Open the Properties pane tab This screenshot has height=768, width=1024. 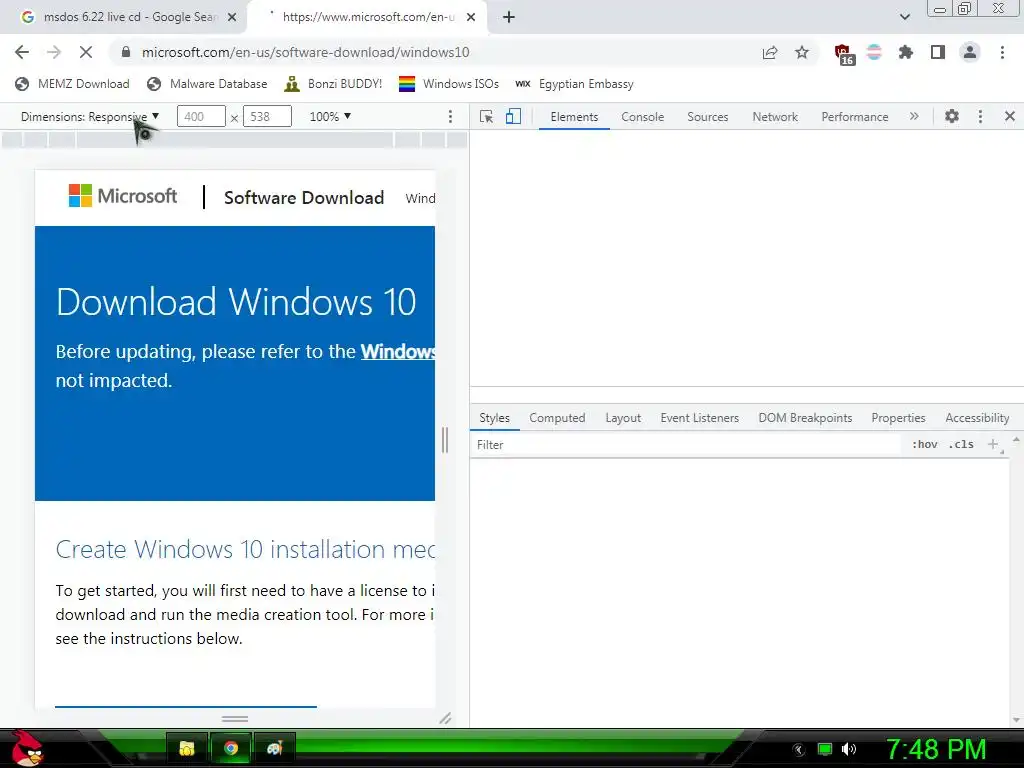pos(898,418)
